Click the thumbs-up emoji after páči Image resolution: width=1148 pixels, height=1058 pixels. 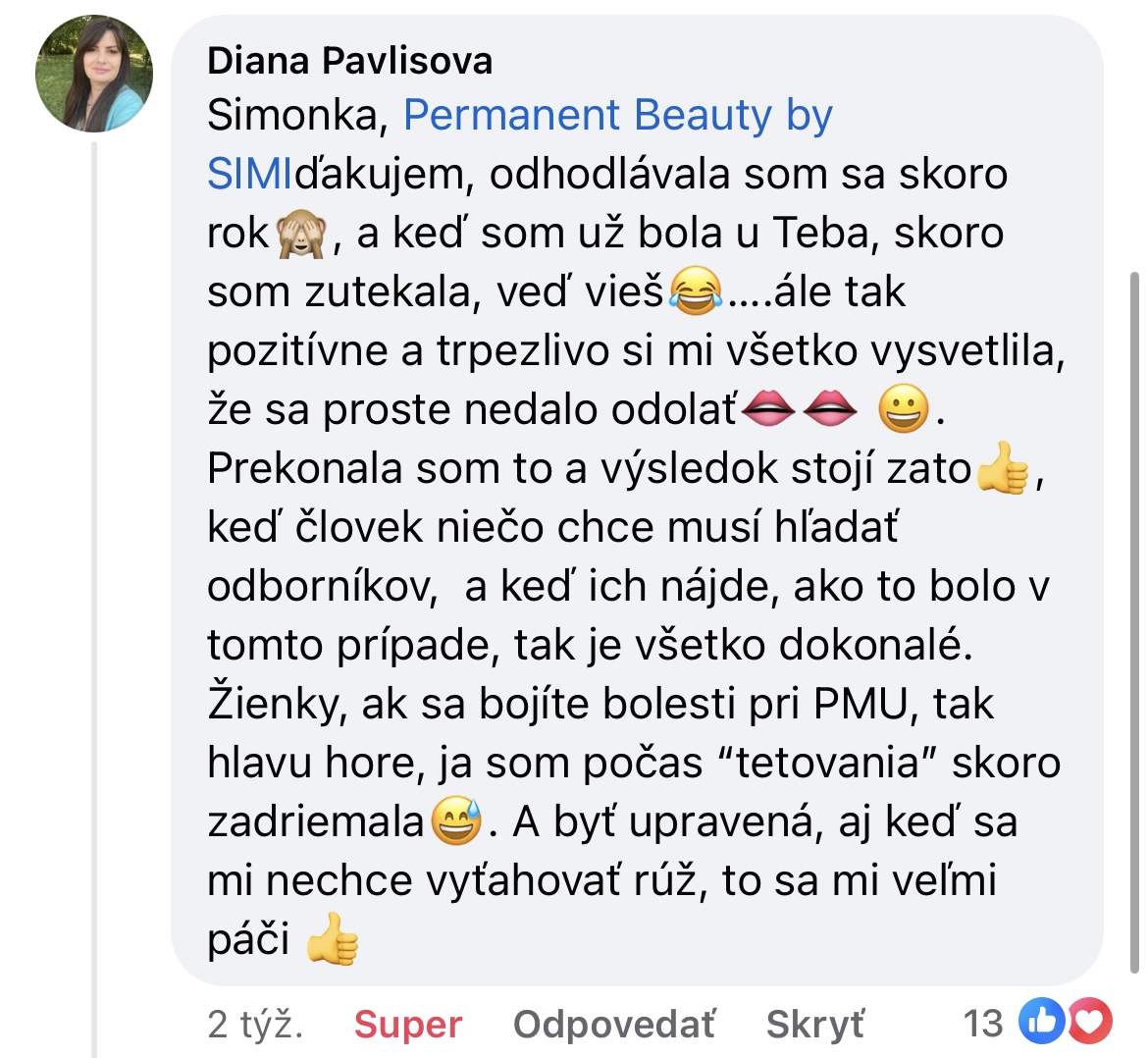point(332,938)
